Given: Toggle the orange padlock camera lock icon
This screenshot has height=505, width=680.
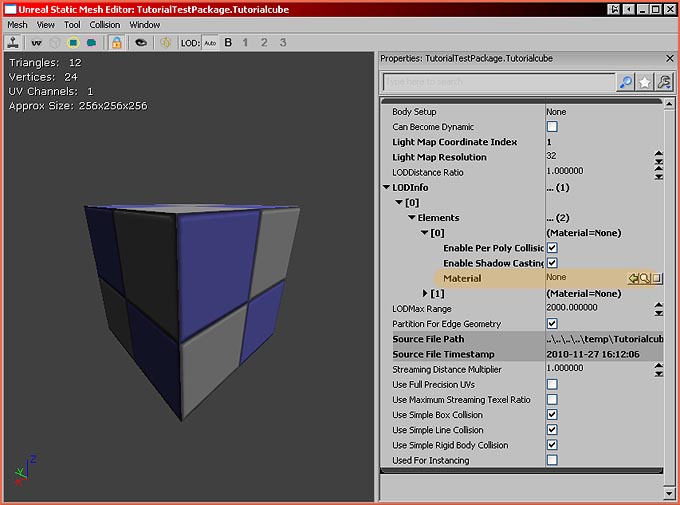Looking at the screenshot, I should pos(116,43).
